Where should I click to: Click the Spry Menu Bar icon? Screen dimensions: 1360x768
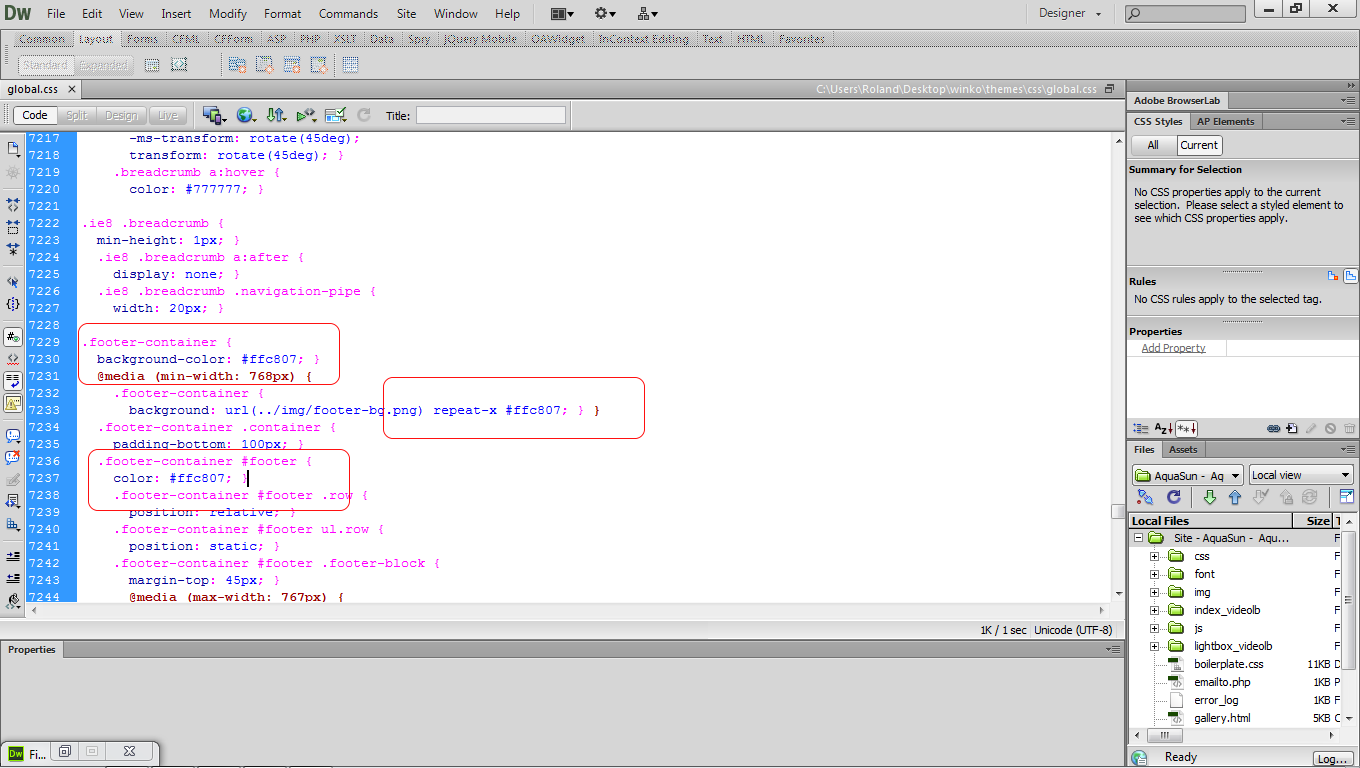pos(237,65)
